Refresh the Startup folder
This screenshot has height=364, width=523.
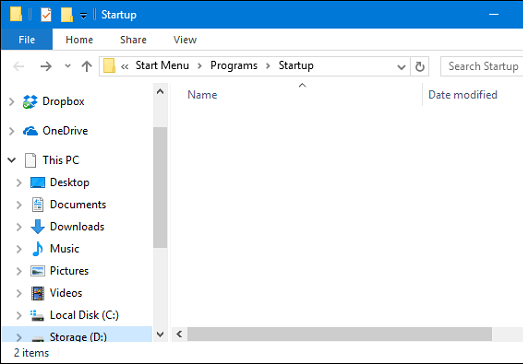point(420,67)
